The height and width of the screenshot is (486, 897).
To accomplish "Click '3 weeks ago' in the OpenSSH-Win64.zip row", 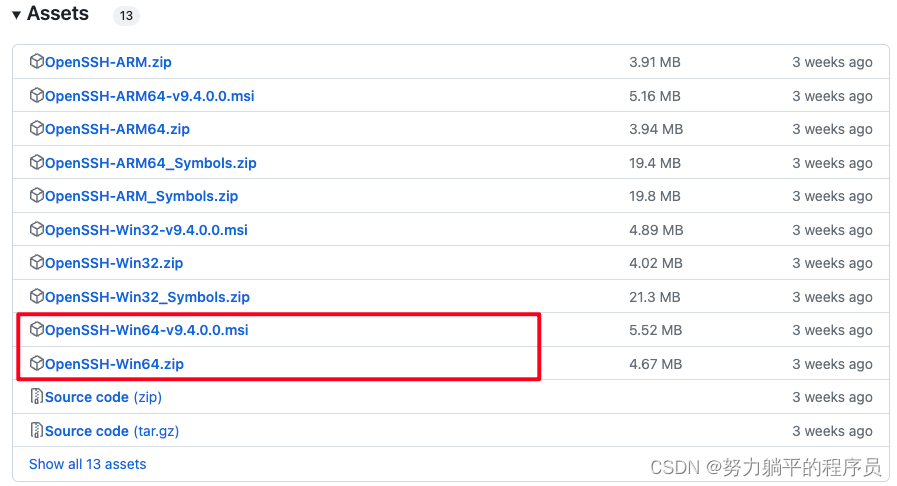I will click(x=832, y=364).
